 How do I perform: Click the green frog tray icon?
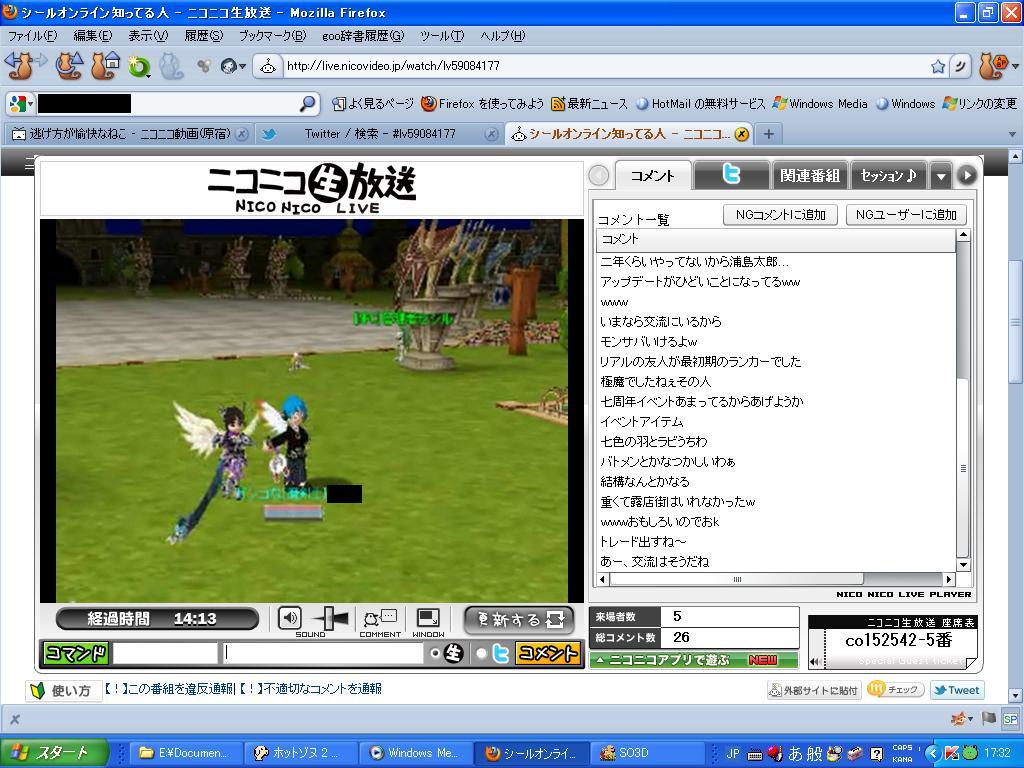point(970,753)
